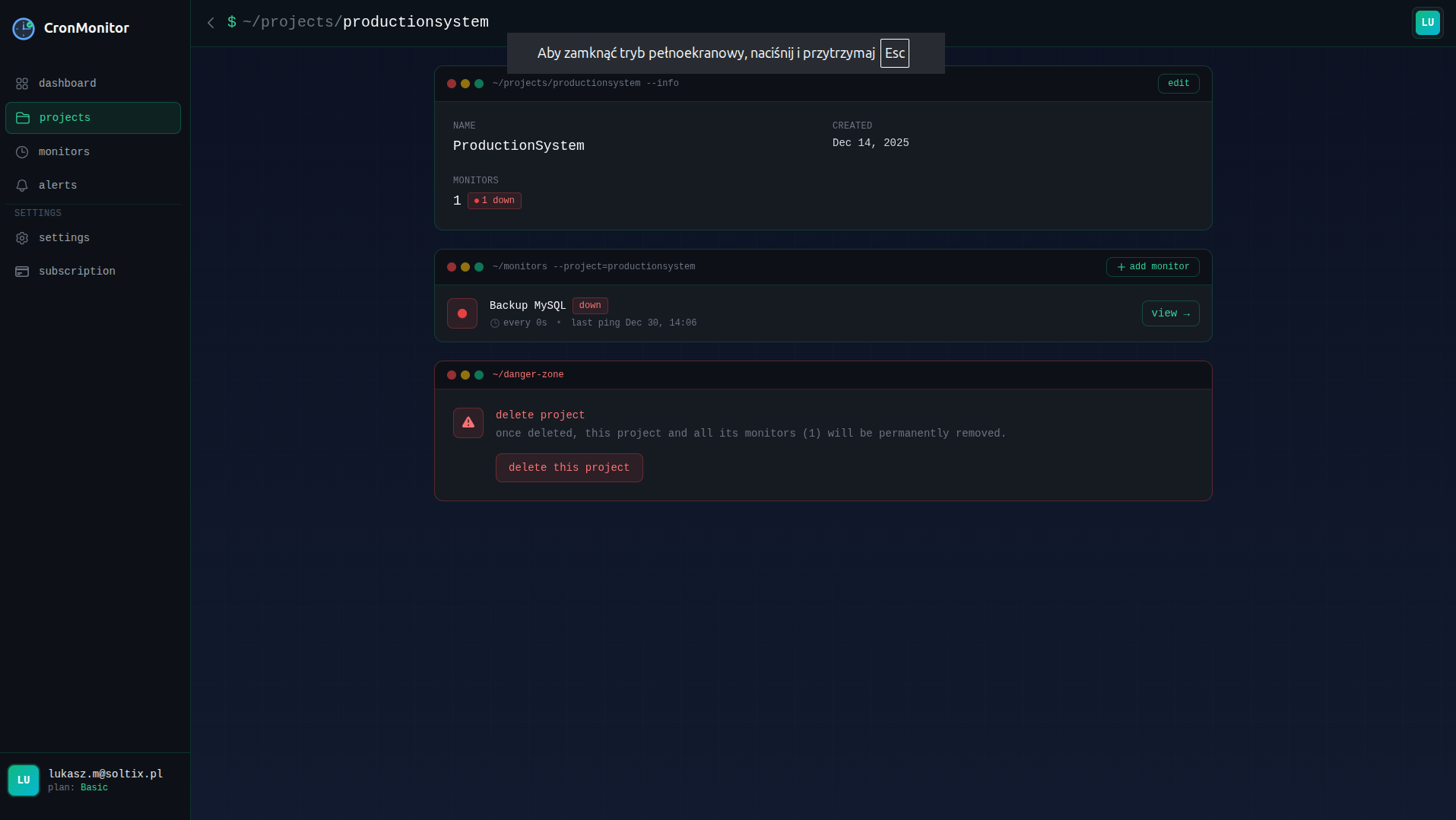Click the delete this project button
This screenshot has width=1456, height=820.
point(569,467)
